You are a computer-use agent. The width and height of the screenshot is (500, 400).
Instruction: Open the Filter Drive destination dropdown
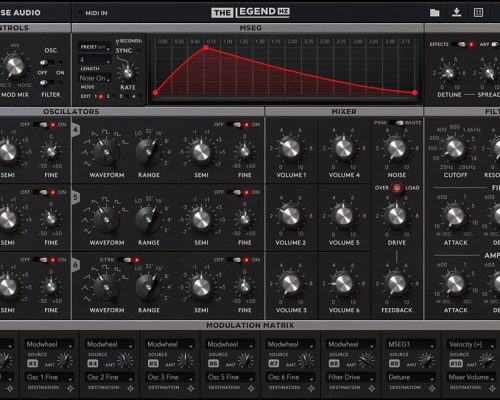pyautogui.click(x=351, y=377)
